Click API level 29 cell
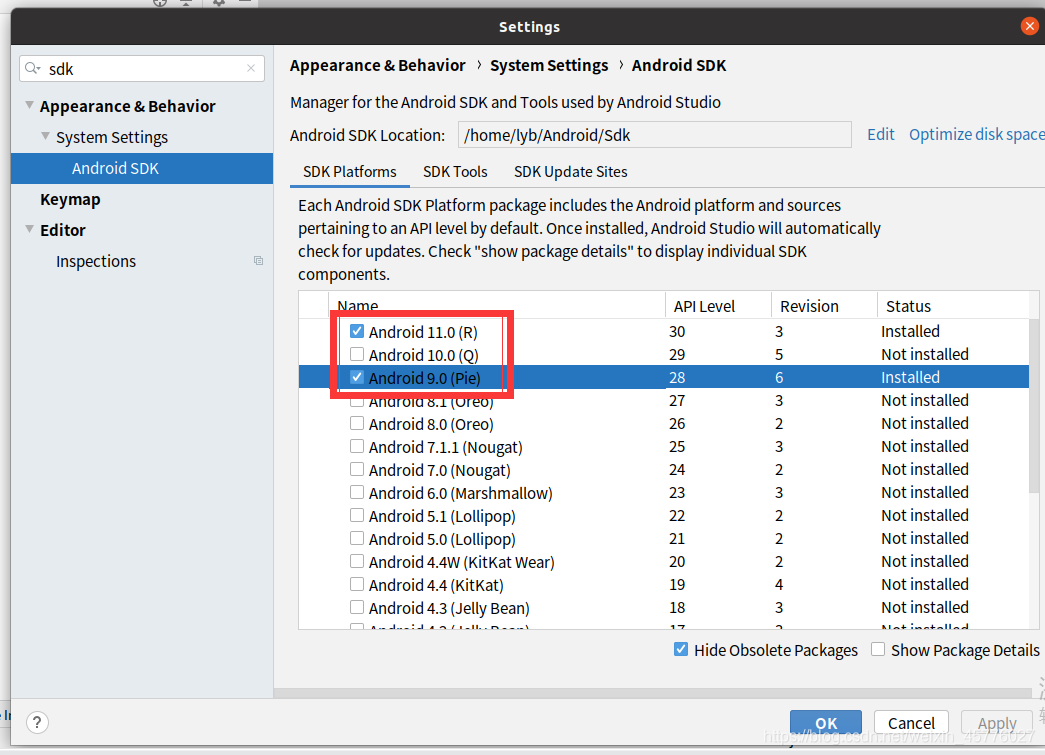Viewport: 1045px width, 755px height. pyautogui.click(x=677, y=355)
